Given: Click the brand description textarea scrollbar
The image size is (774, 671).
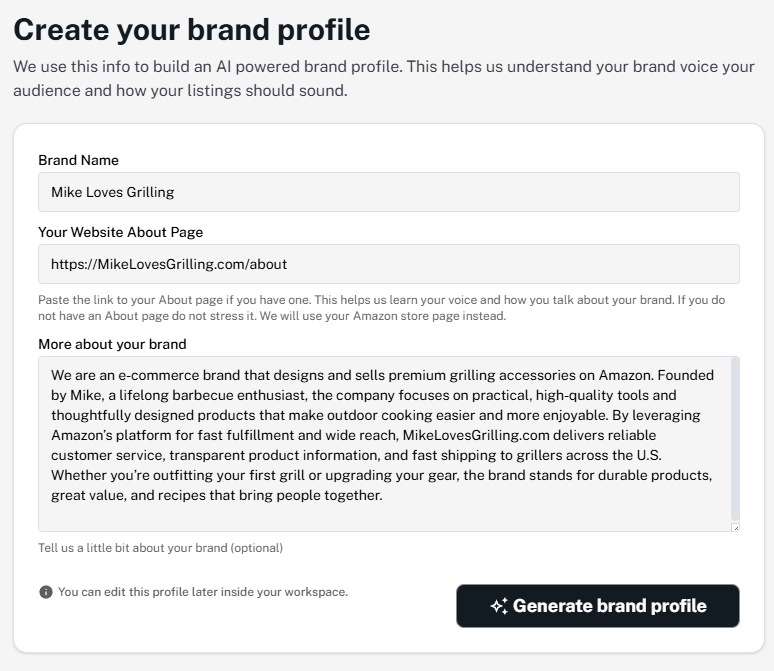Looking at the screenshot, I should [736, 438].
